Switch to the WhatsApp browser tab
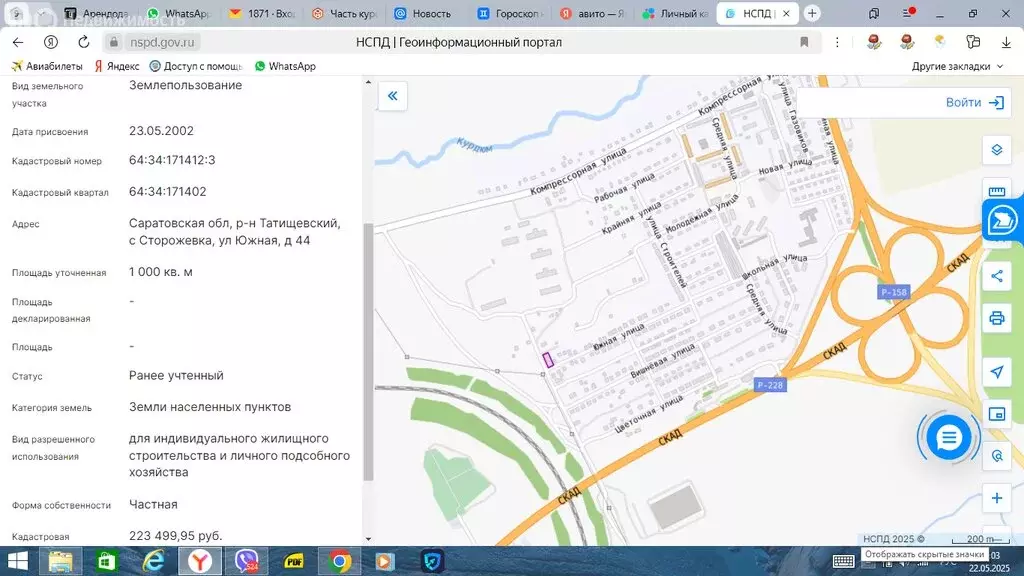1024x576 pixels. pos(179,13)
